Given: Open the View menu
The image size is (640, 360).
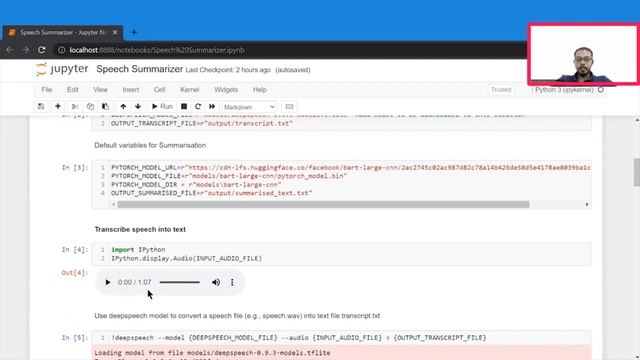Looking at the screenshot, I should 100,90.
